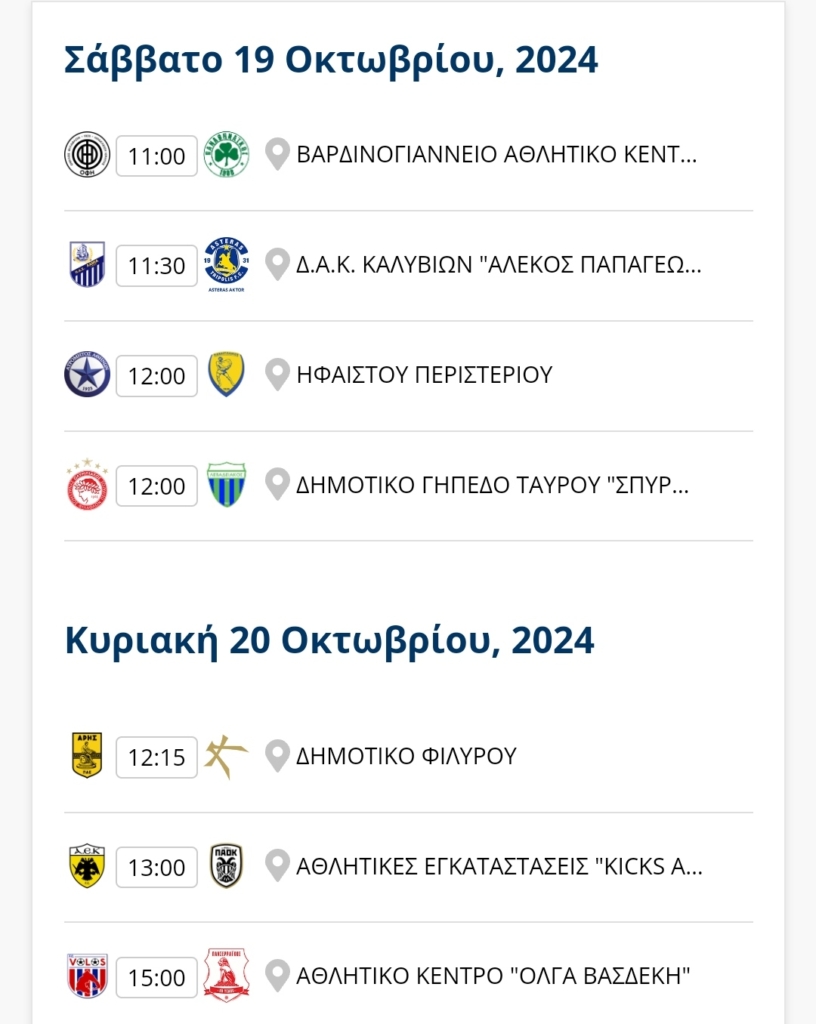Click the 11:00 match time box
Image resolution: width=816 pixels, height=1024 pixels.
[157, 156]
